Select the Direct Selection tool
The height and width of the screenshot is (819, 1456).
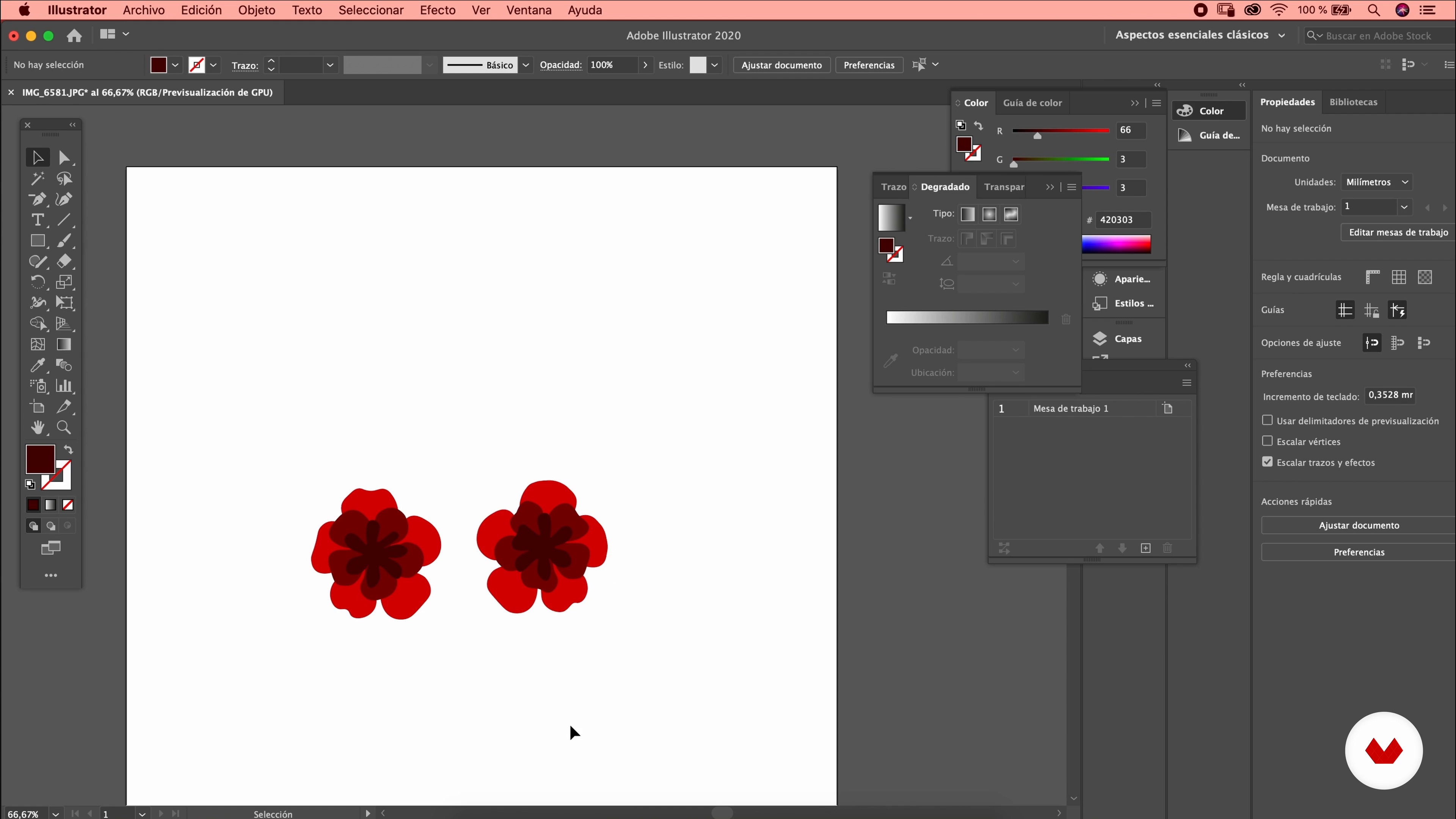click(x=64, y=158)
